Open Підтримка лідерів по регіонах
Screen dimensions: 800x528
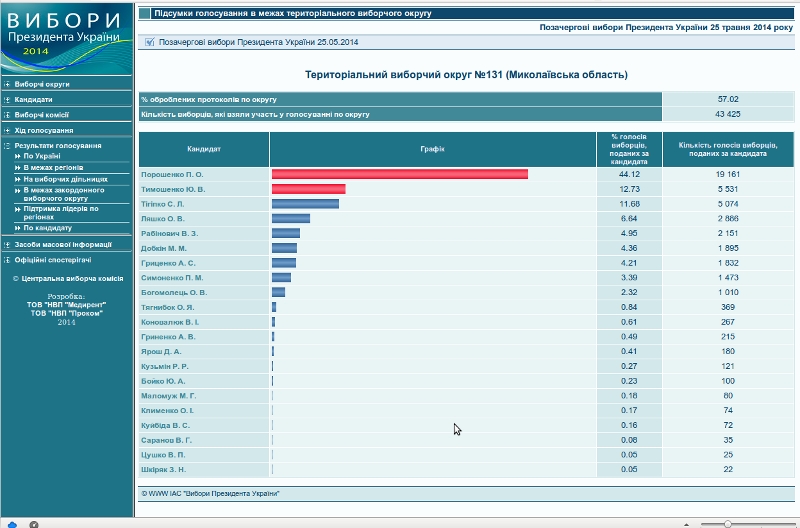pos(61,213)
